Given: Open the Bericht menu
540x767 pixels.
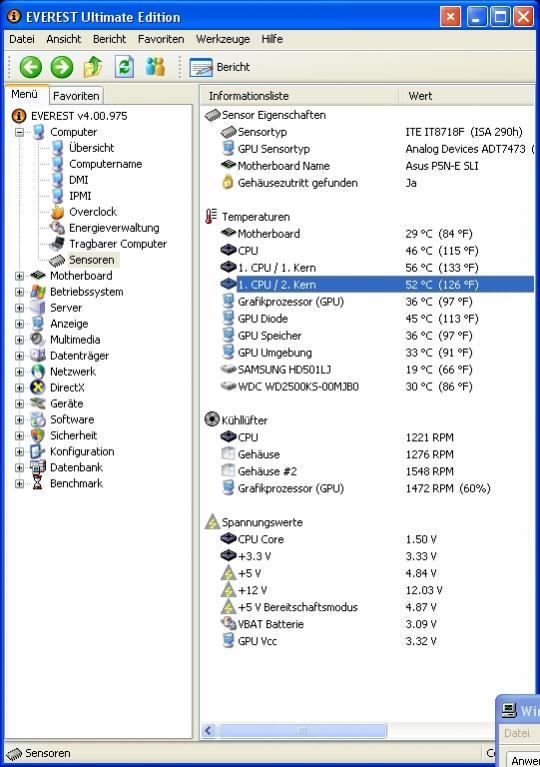Looking at the screenshot, I should tap(109, 39).
